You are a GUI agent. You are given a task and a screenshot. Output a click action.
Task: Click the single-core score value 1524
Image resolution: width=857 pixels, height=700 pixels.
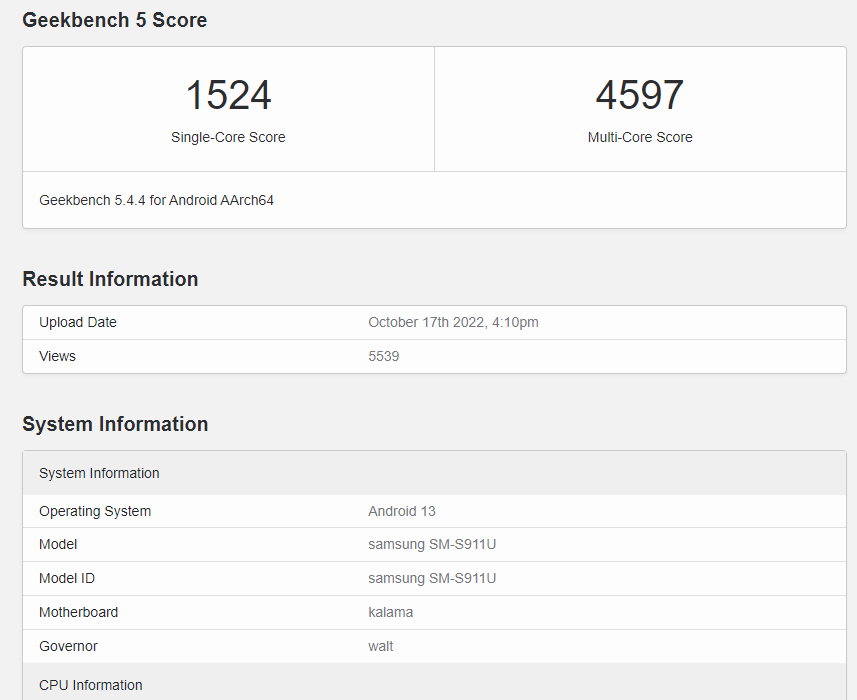click(x=228, y=96)
